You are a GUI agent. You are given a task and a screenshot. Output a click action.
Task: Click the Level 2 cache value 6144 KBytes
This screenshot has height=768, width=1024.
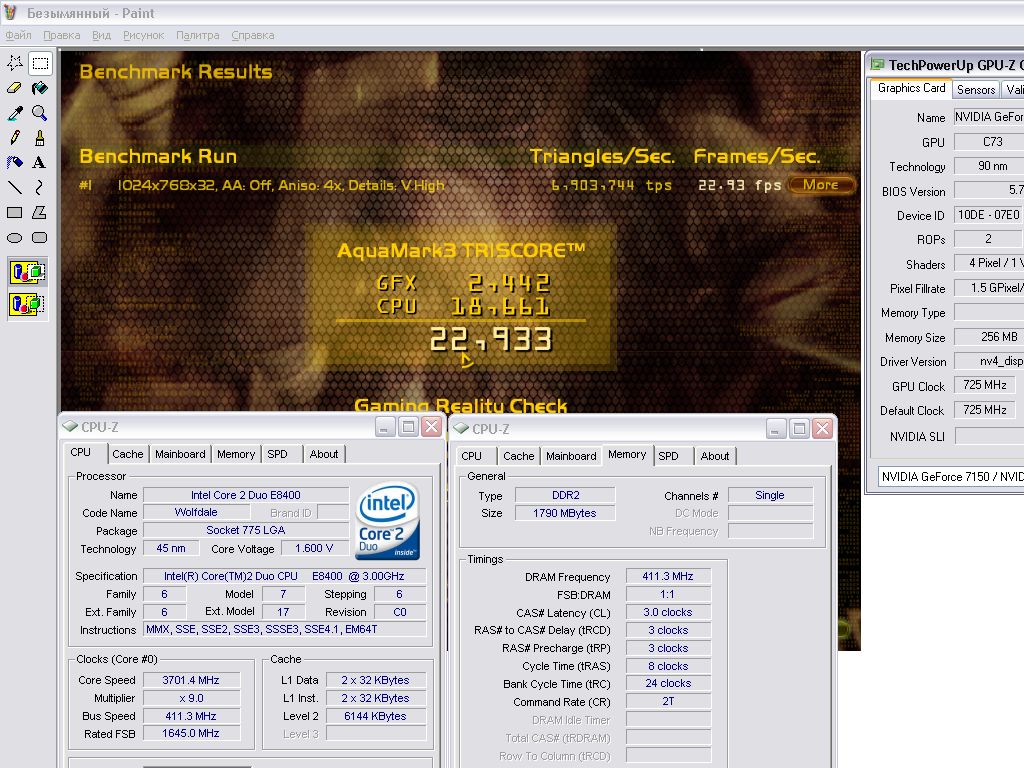click(376, 716)
